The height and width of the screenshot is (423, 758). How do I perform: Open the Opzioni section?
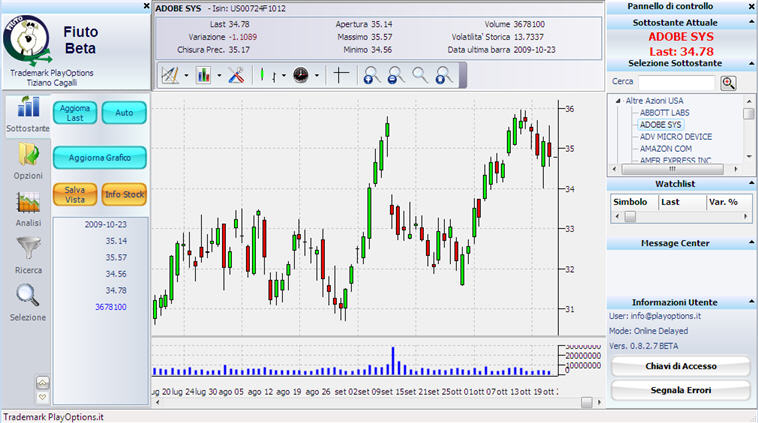[28, 161]
